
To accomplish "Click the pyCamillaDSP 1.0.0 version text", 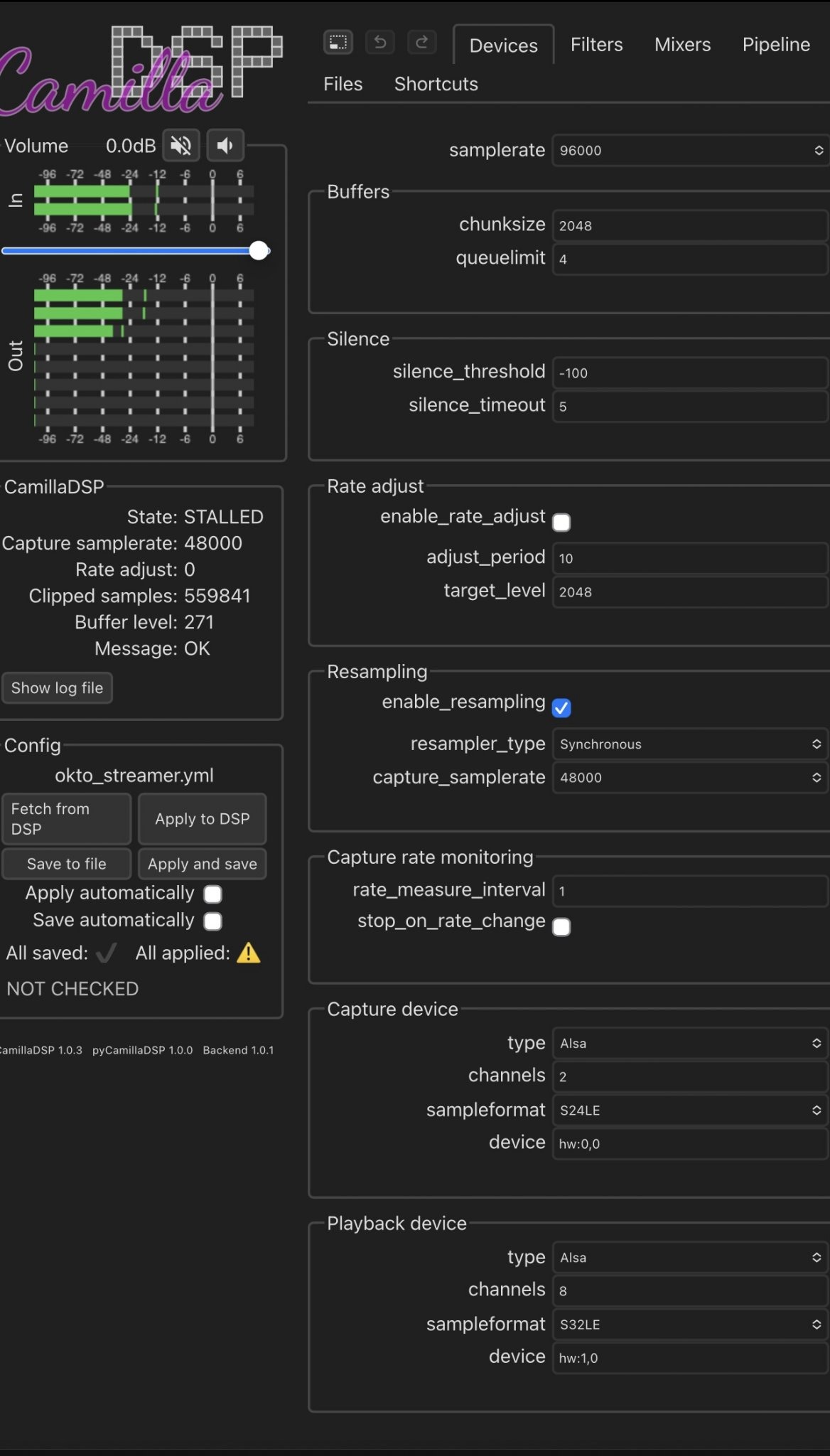I will click(x=142, y=1050).
